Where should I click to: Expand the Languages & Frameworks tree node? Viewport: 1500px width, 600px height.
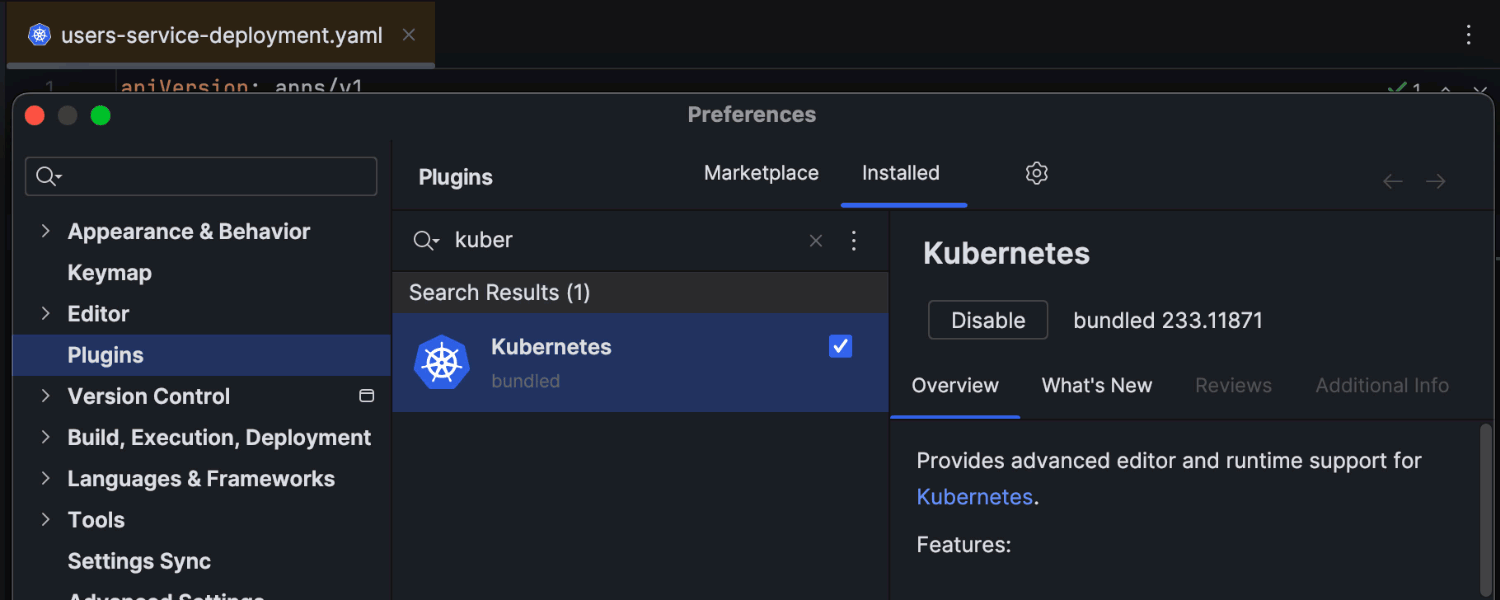click(x=46, y=478)
